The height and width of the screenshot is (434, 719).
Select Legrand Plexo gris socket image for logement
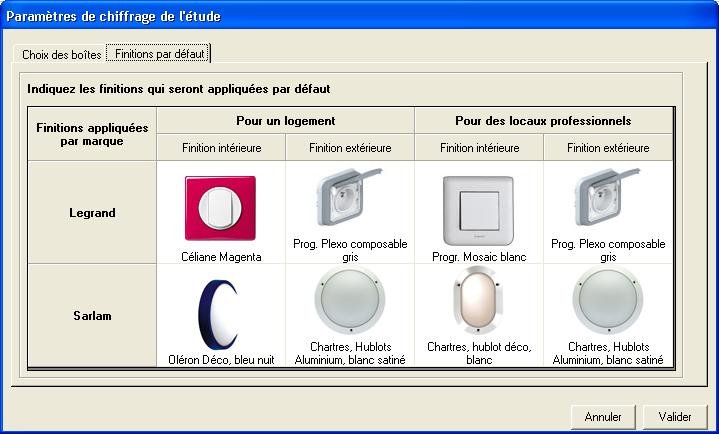coord(349,198)
